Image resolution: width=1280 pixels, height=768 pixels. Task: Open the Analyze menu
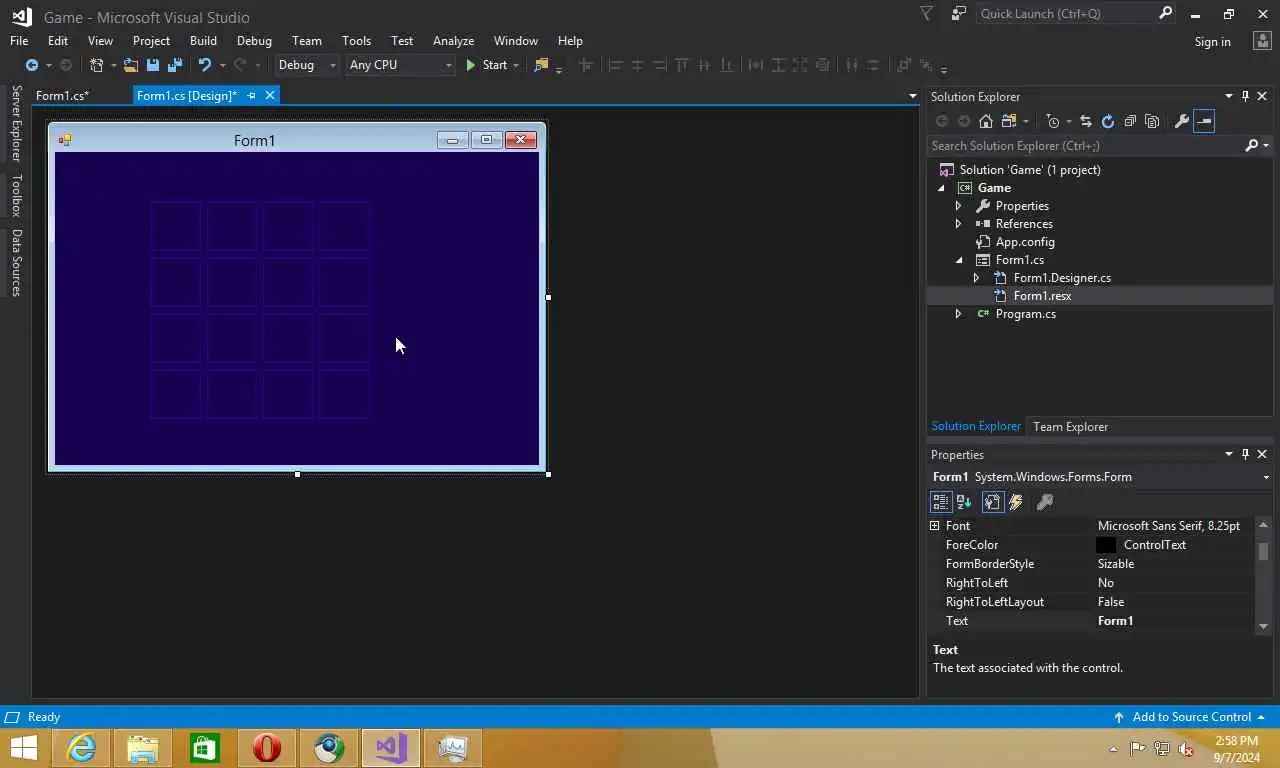[453, 41]
